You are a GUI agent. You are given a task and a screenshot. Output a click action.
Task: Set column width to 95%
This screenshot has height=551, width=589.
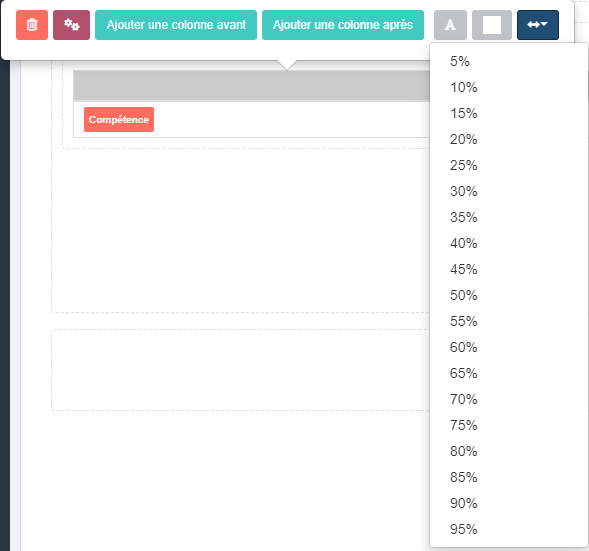(x=509, y=529)
